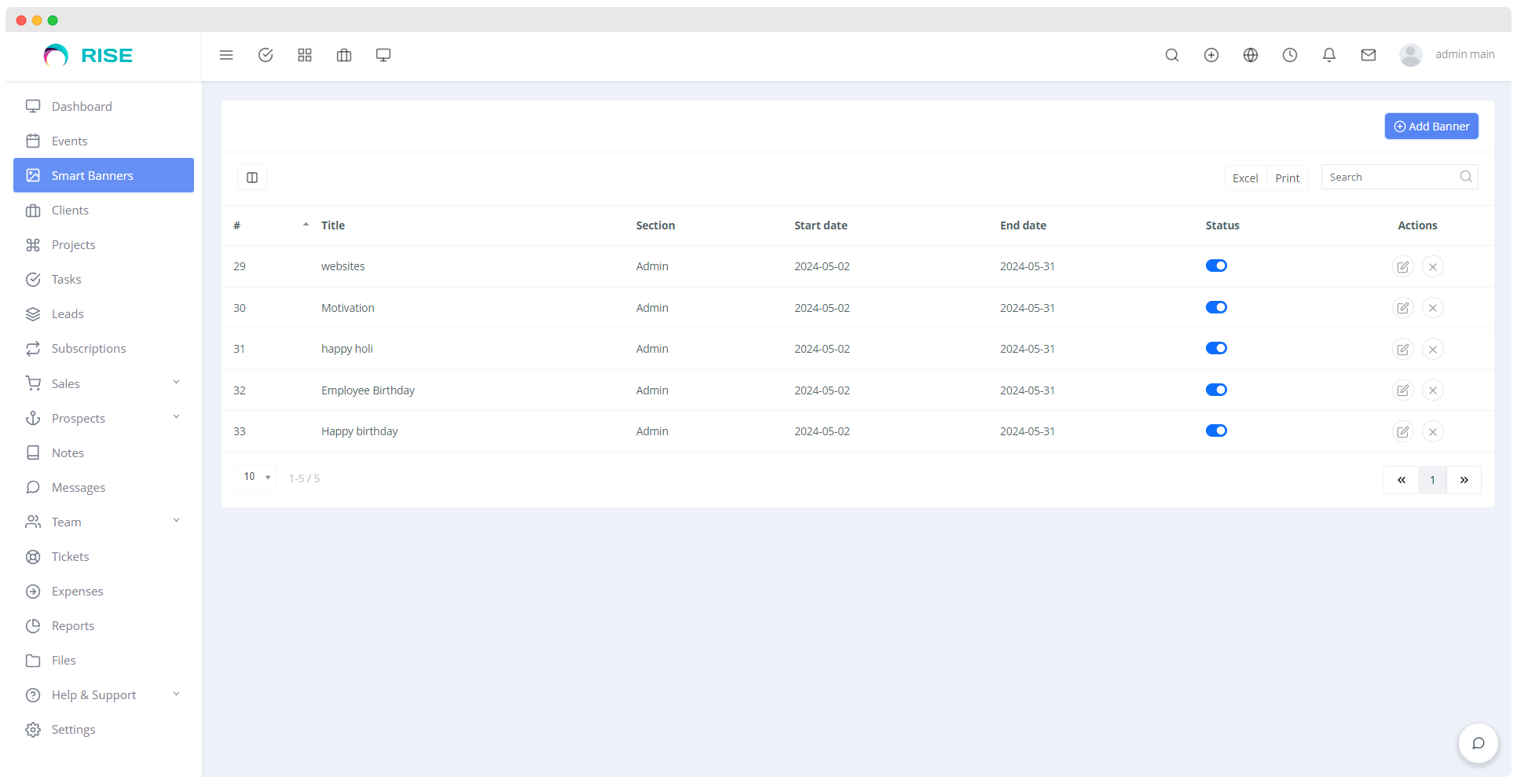1517x784 pixels.
Task: Open rows-per-page dropdown showing 10
Action: (x=255, y=477)
